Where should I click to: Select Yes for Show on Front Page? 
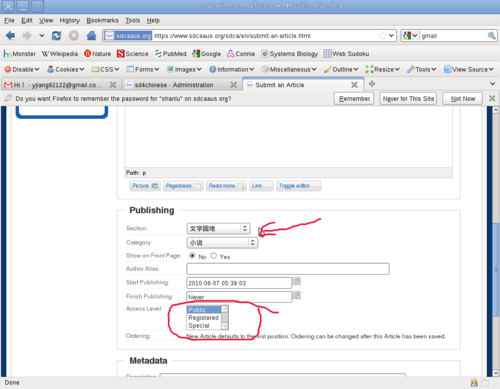[x=214, y=256]
